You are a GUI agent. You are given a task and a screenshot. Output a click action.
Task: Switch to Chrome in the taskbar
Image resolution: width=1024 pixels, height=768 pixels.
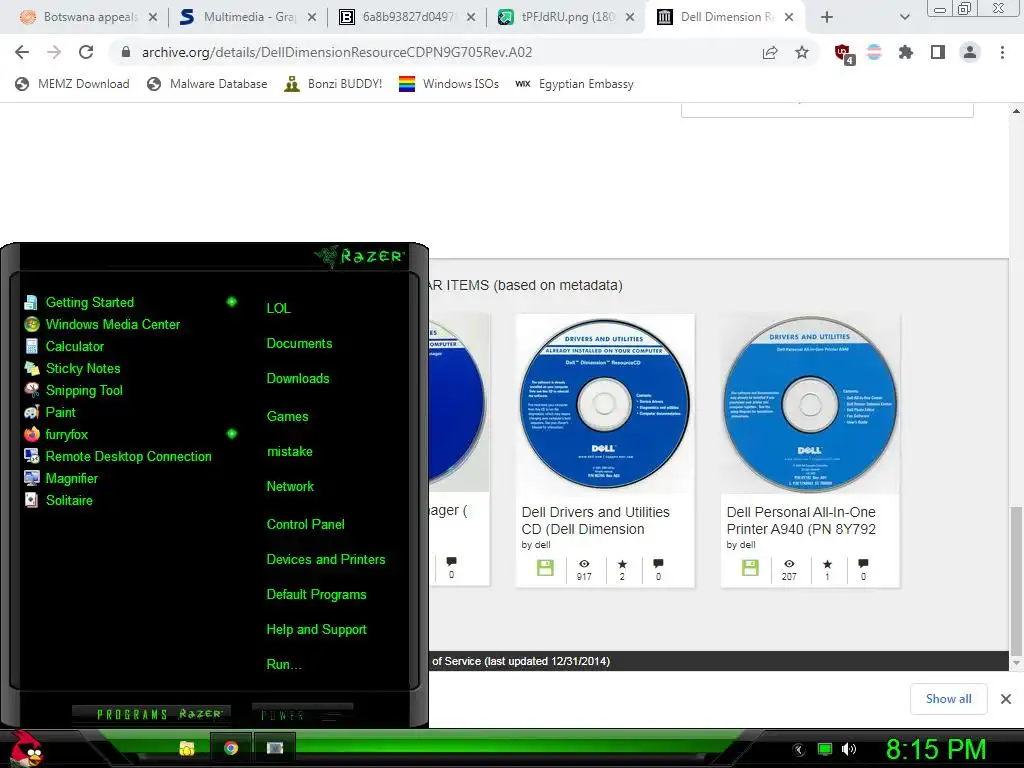pos(231,748)
